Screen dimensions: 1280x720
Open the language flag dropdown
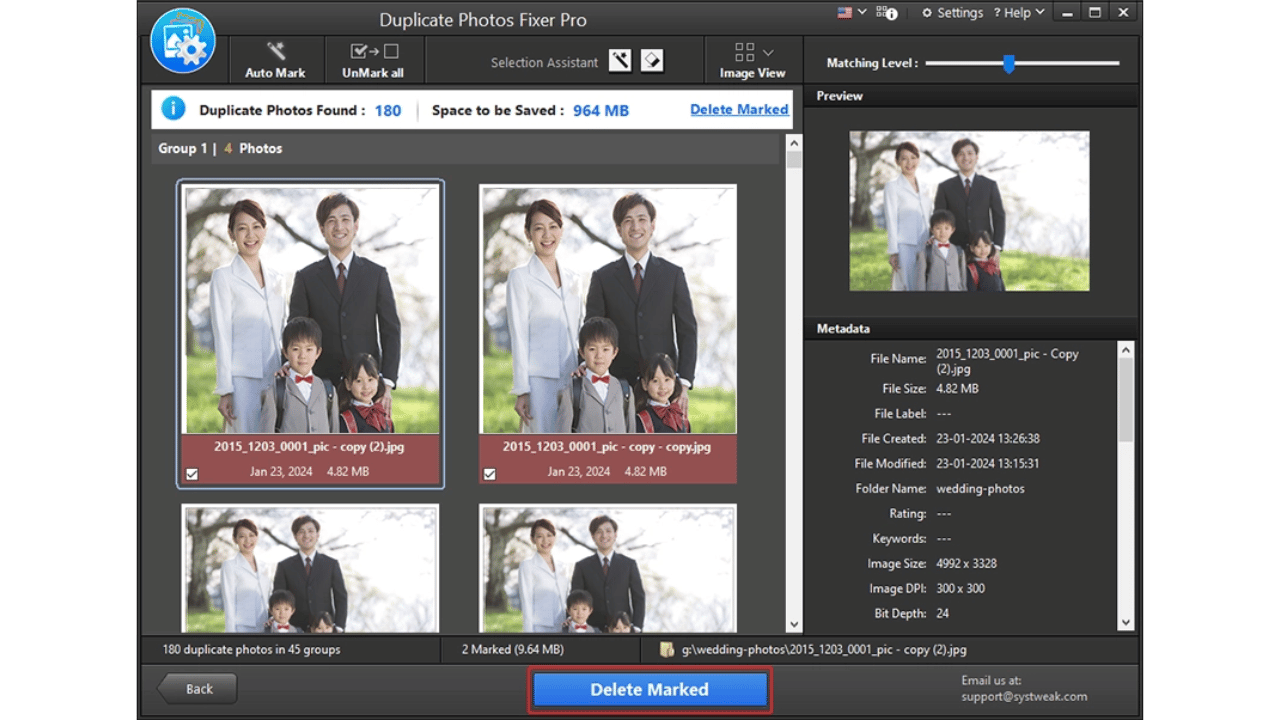click(853, 12)
